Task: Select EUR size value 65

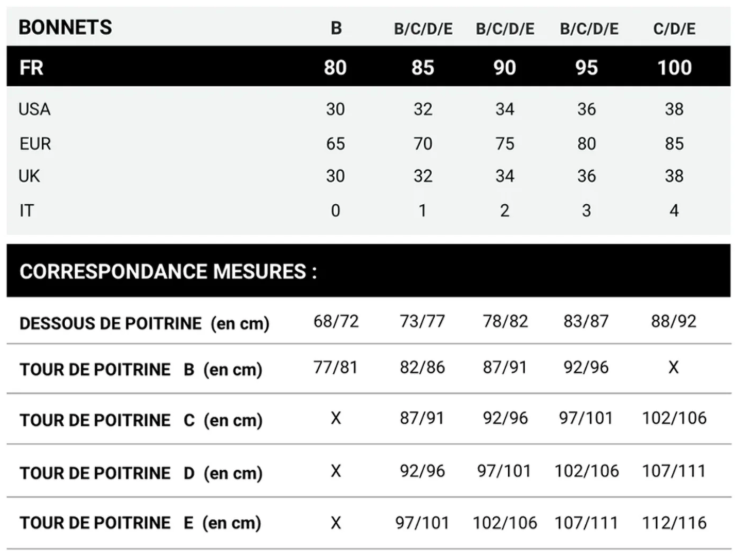Action: coord(336,144)
